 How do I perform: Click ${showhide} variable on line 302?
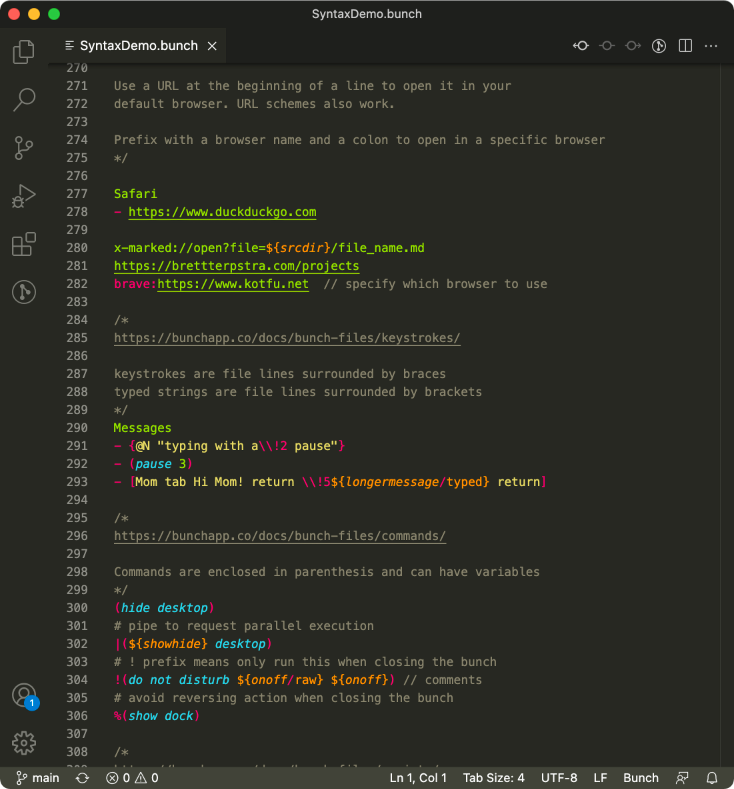168,644
